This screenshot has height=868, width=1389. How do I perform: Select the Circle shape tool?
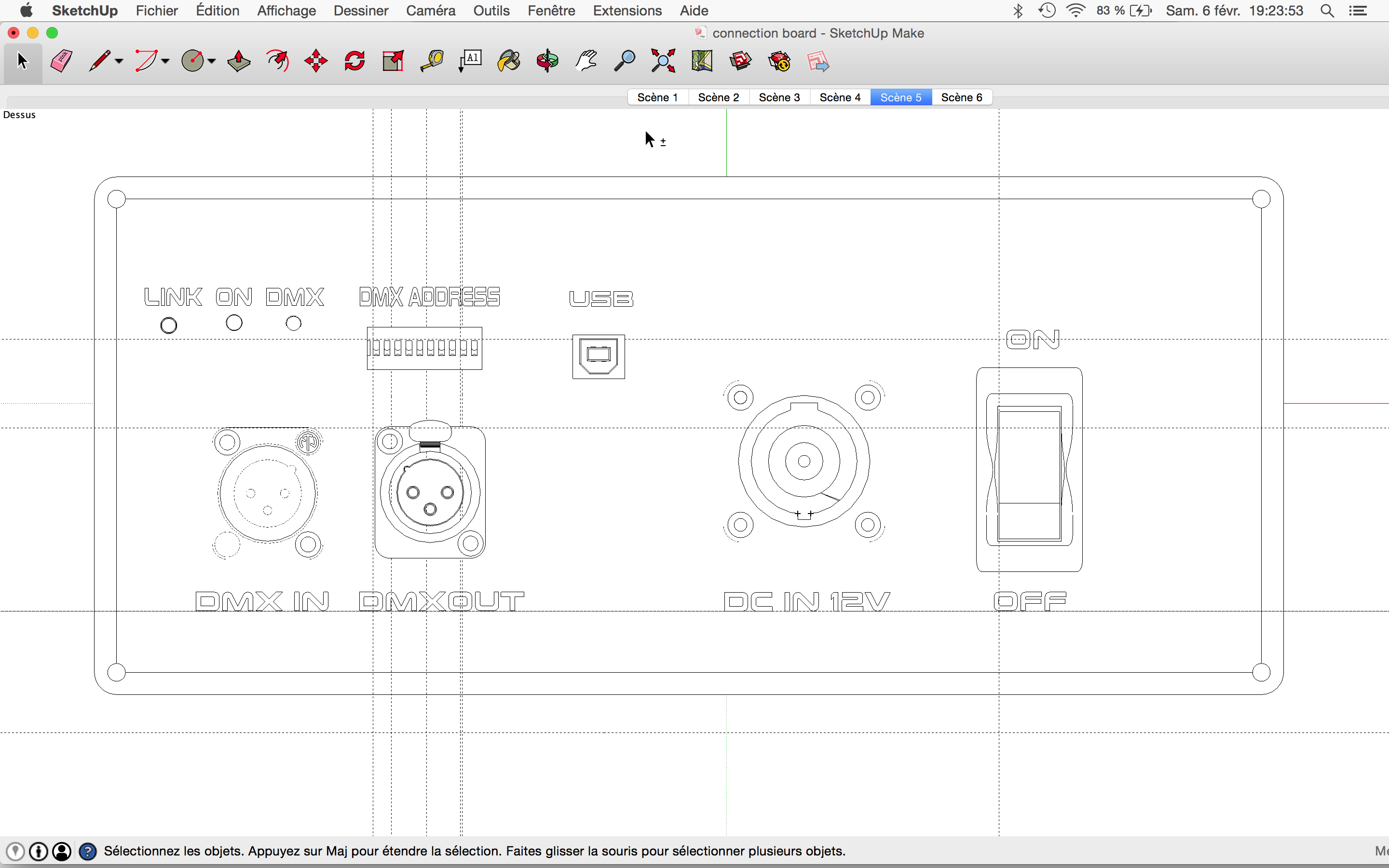click(193, 61)
